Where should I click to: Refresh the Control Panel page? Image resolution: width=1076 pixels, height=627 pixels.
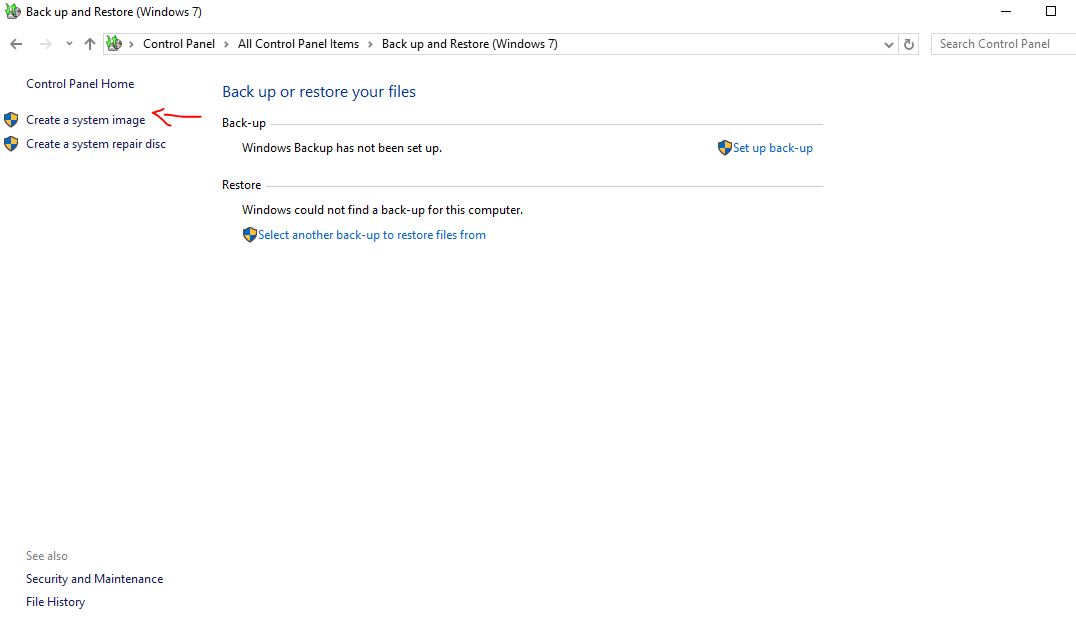click(x=909, y=45)
